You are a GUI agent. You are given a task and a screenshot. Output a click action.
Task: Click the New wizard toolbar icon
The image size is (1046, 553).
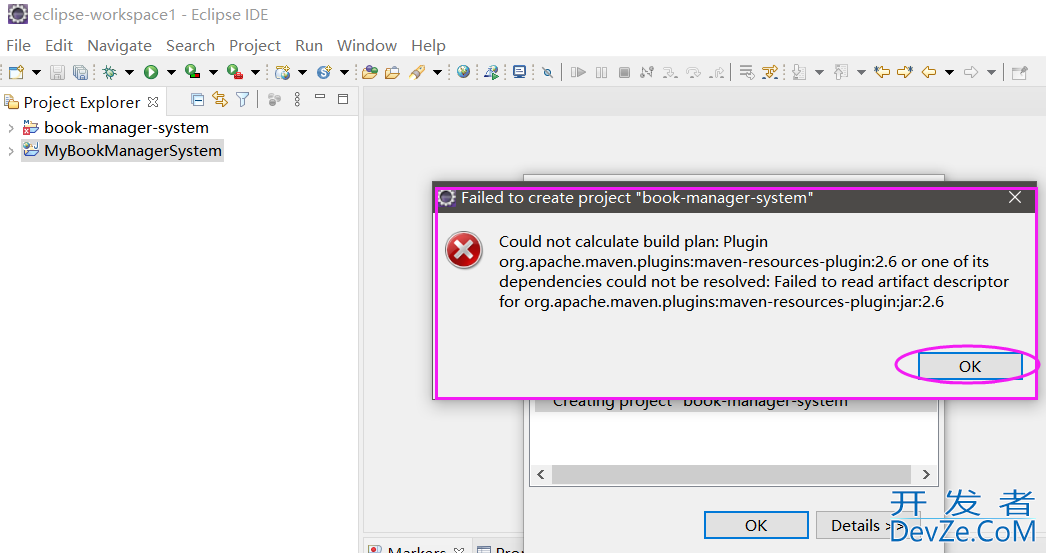[16, 72]
